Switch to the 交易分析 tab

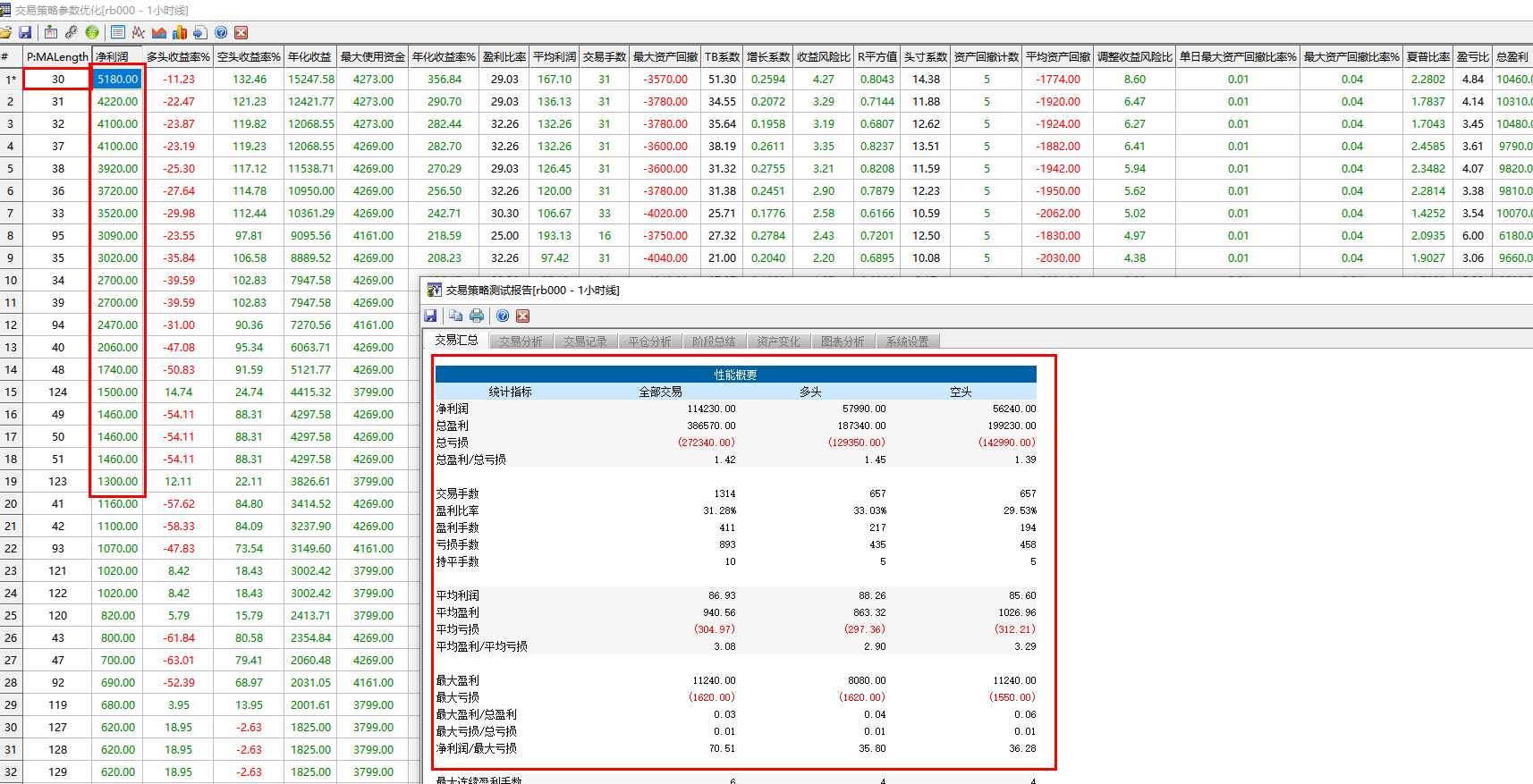click(x=521, y=341)
